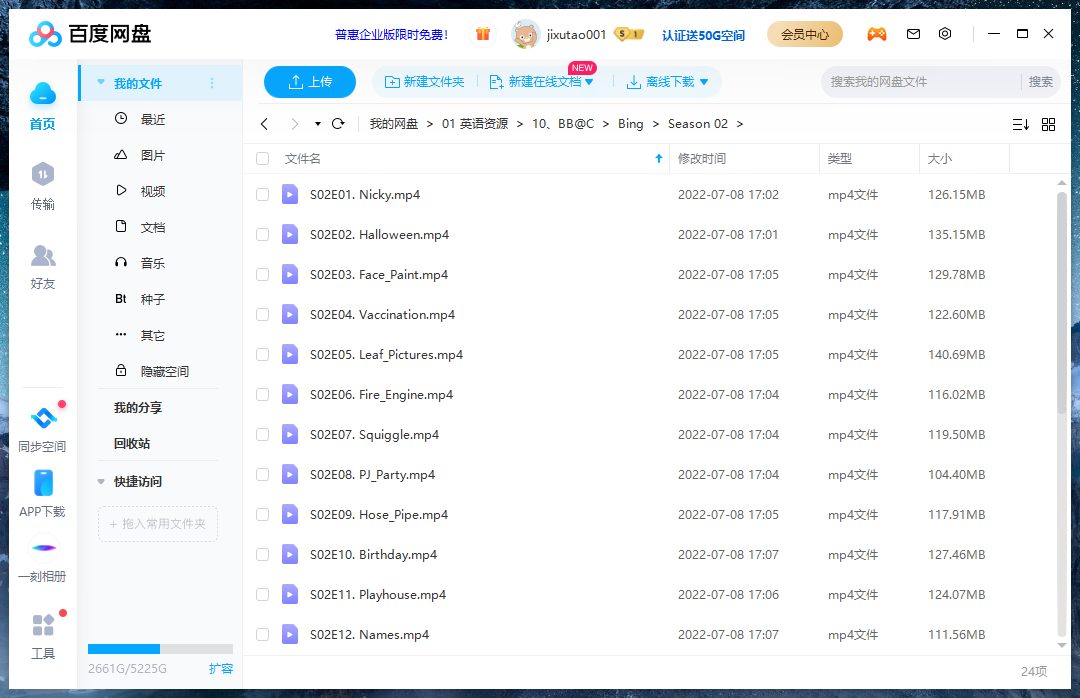The image size is (1080, 698).
Task: Open the 工具 tools icon
Action: click(x=43, y=625)
